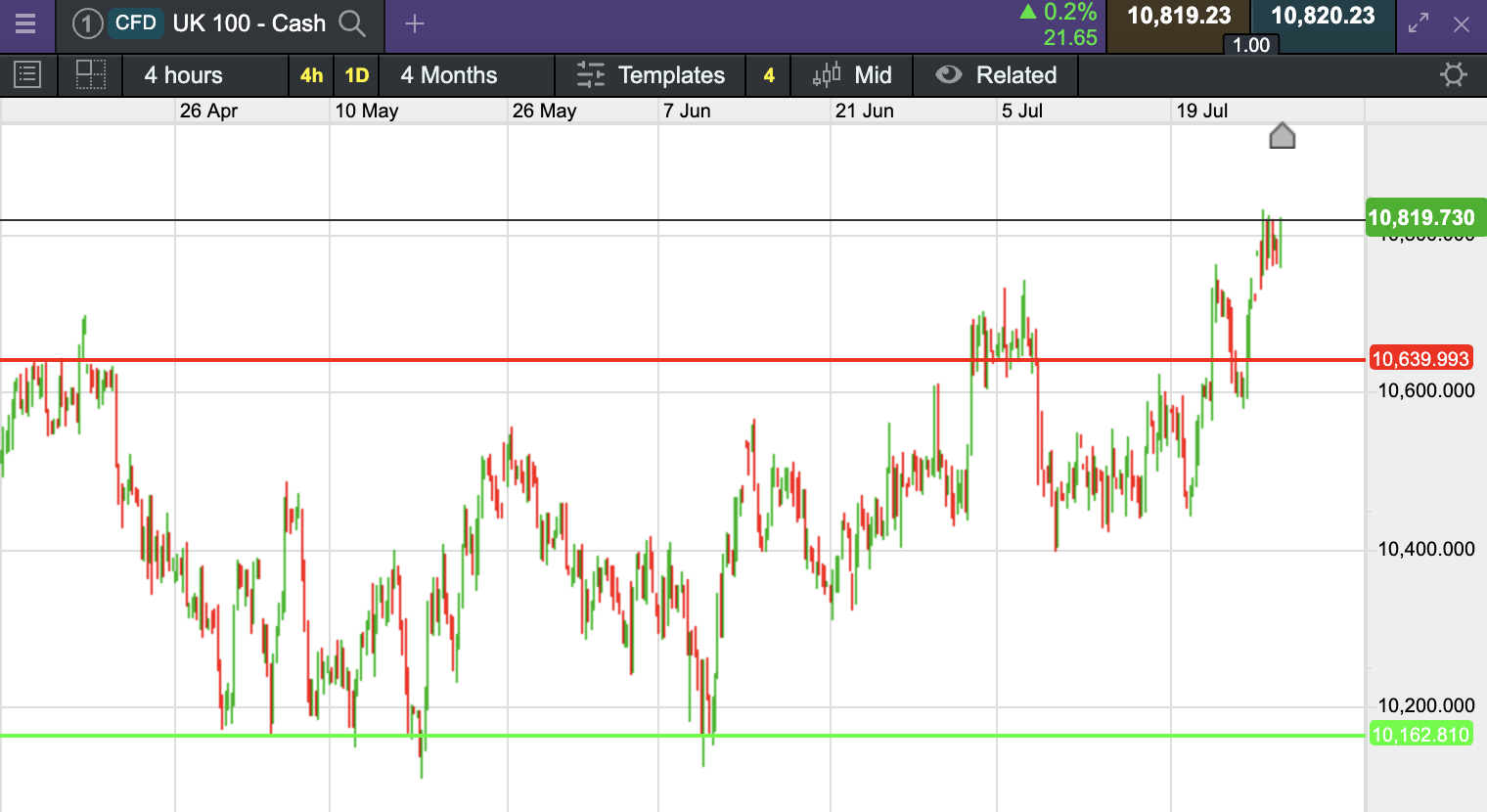Expand chart to fullscreen with arrows icon

(x=1419, y=23)
